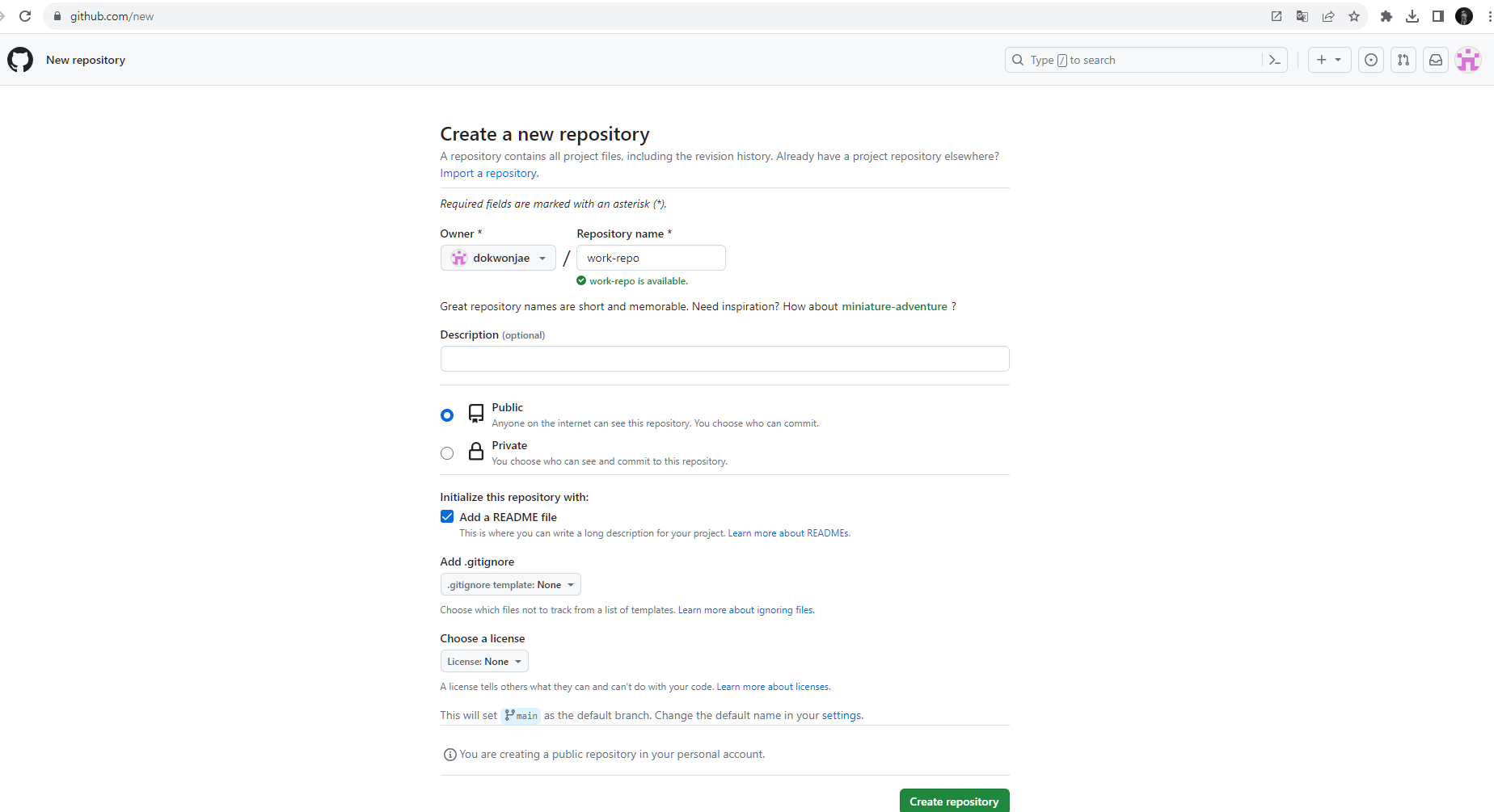Open .gitignore template dropdown
The image size is (1494, 812).
click(x=510, y=584)
